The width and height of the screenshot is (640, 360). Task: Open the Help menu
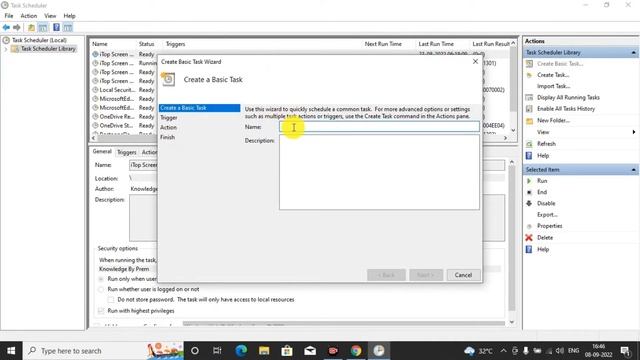tap(69, 16)
